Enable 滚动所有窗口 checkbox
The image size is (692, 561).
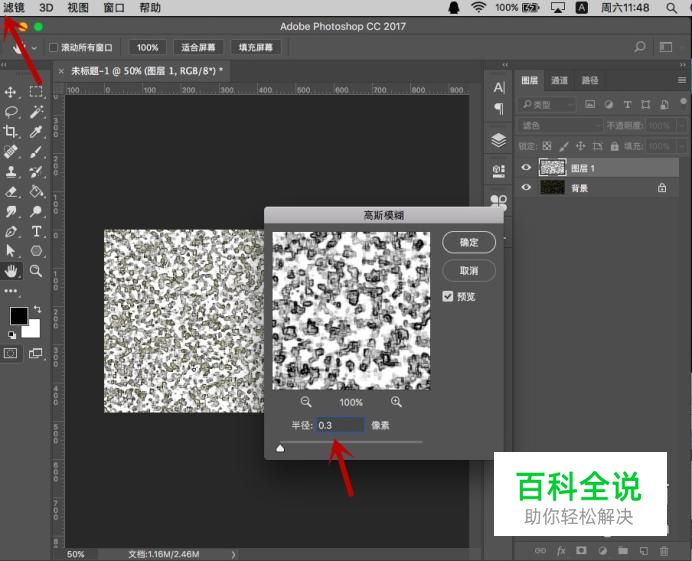pyautogui.click(x=54, y=47)
